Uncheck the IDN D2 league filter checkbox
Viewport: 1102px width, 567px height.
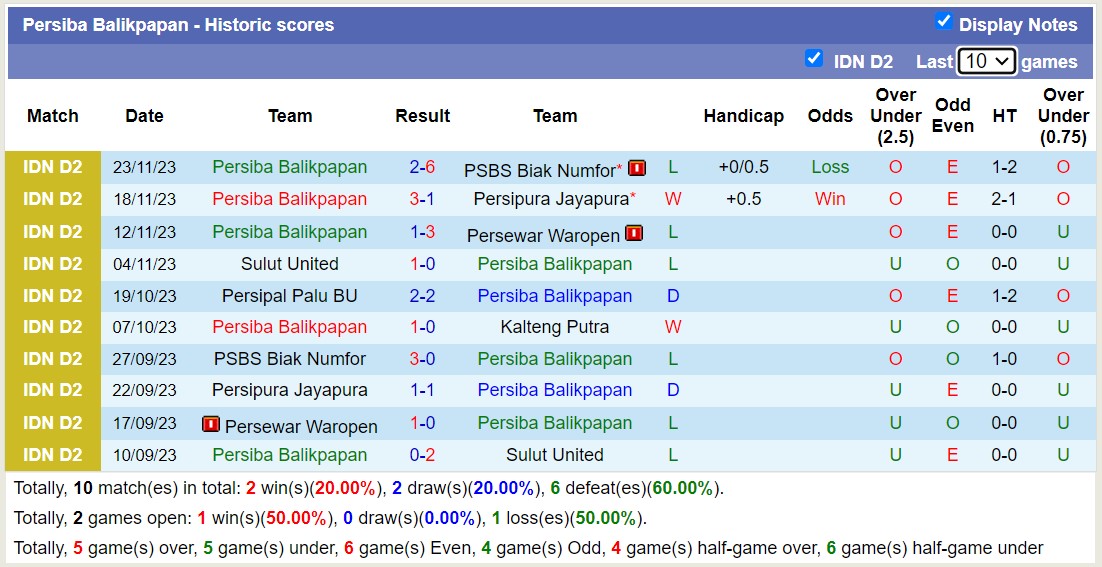pyautogui.click(x=814, y=58)
